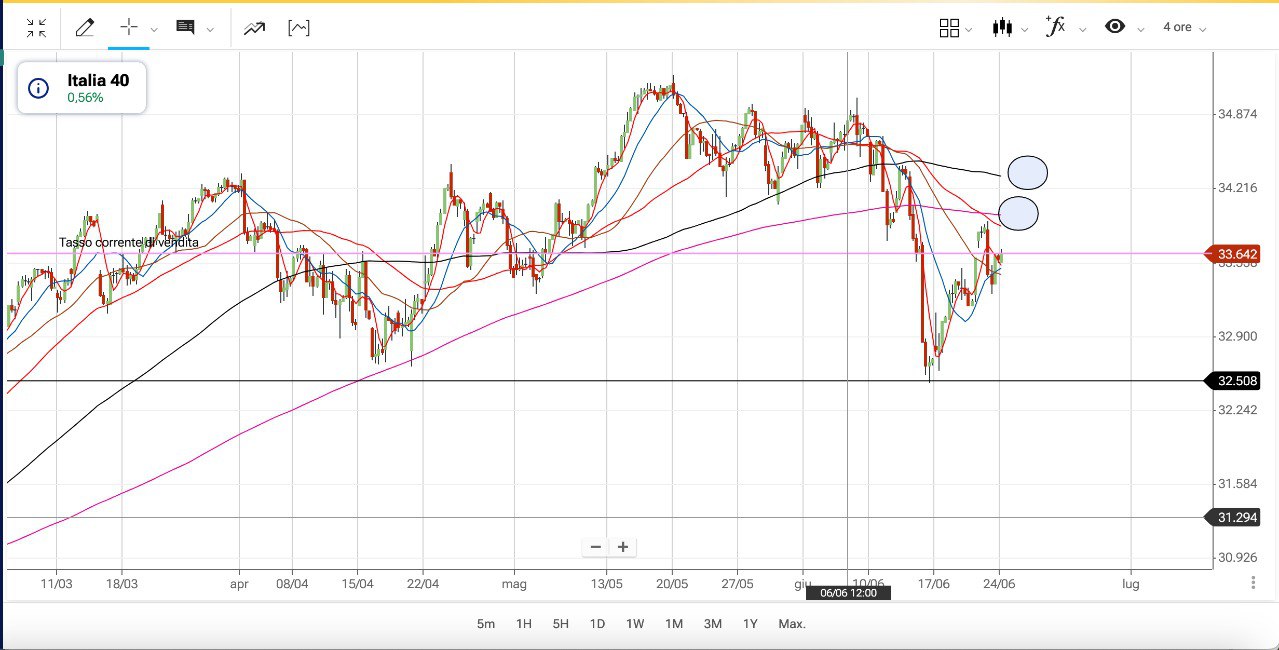Image resolution: width=1279 pixels, height=650 pixels.
Task: Click the 32.508 black price level label
Action: point(1237,381)
